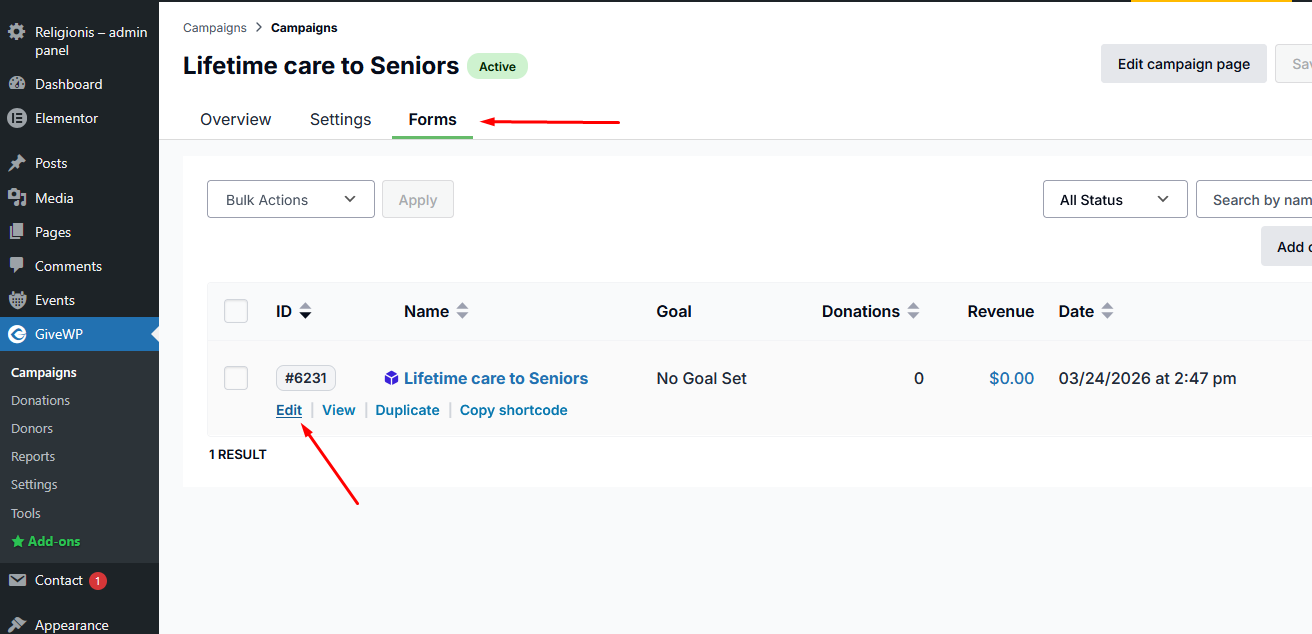Click the Contact envelope icon
The width and height of the screenshot is (1312, 634).
click(16, 580)
